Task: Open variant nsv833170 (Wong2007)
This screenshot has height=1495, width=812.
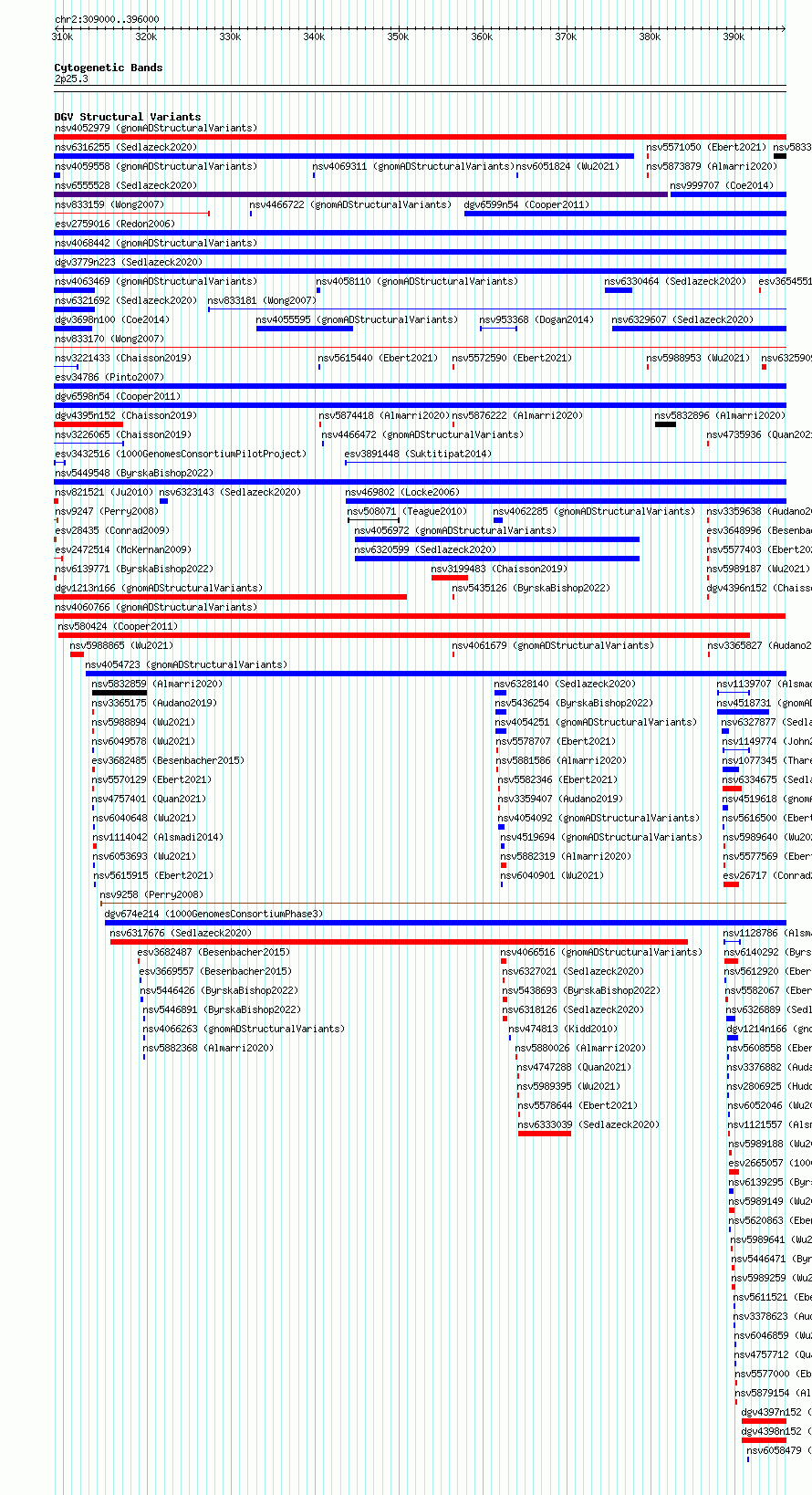Action: (x=109, y=339)
